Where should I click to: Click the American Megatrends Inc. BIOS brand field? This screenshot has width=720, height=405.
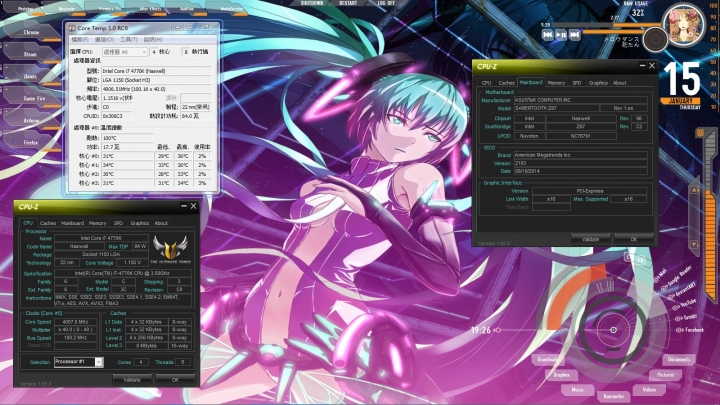[x=580, y=155]
